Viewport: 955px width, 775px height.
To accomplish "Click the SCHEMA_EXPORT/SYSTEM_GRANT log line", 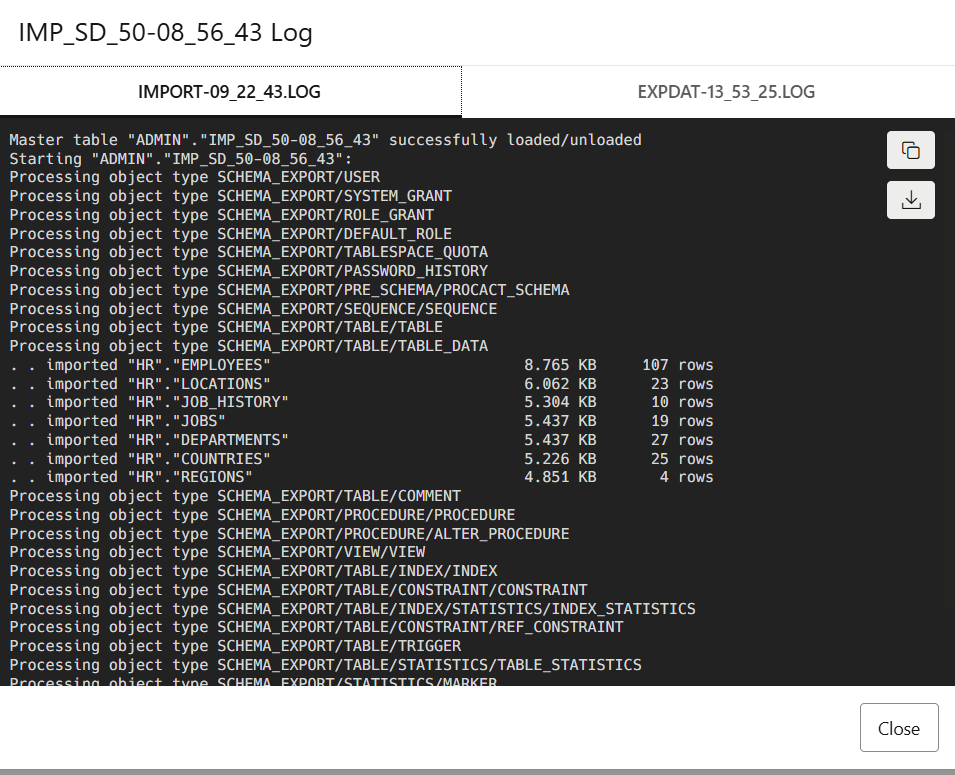I will click(x=231, y=196).
